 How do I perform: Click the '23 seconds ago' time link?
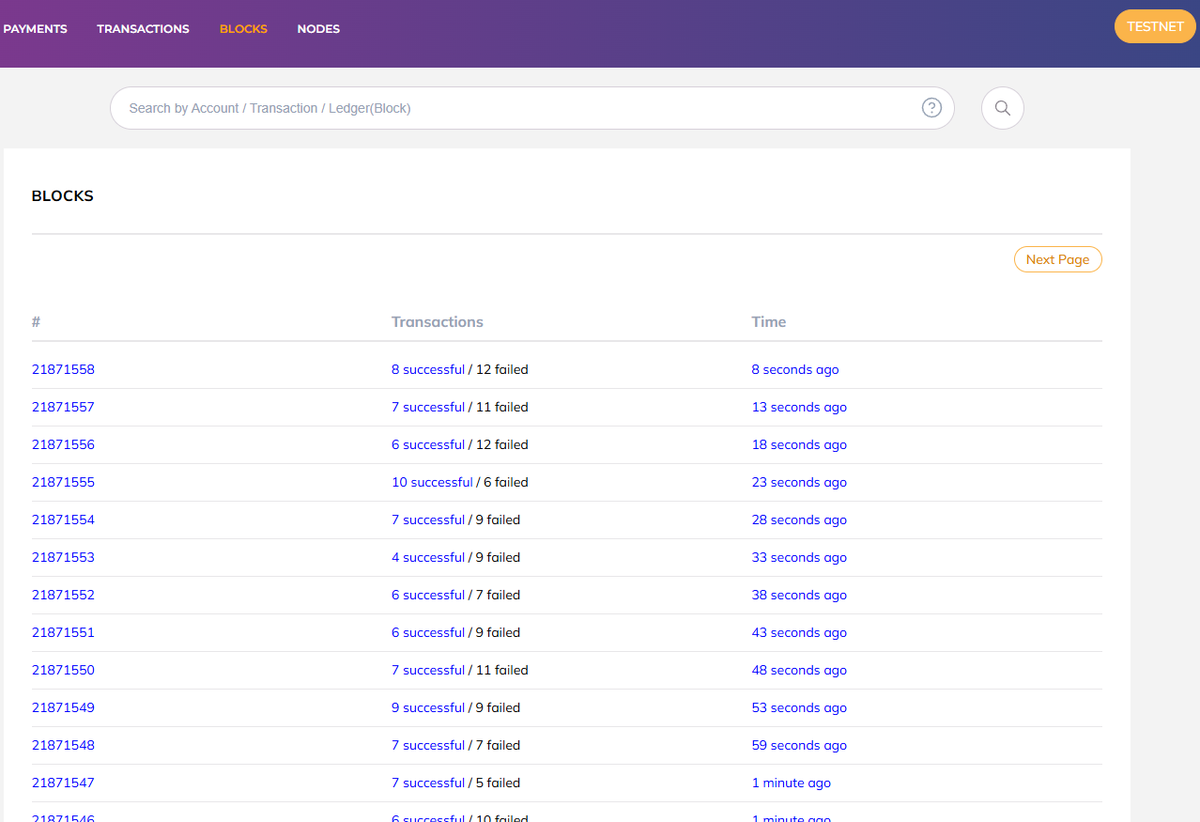pos(799,482)
